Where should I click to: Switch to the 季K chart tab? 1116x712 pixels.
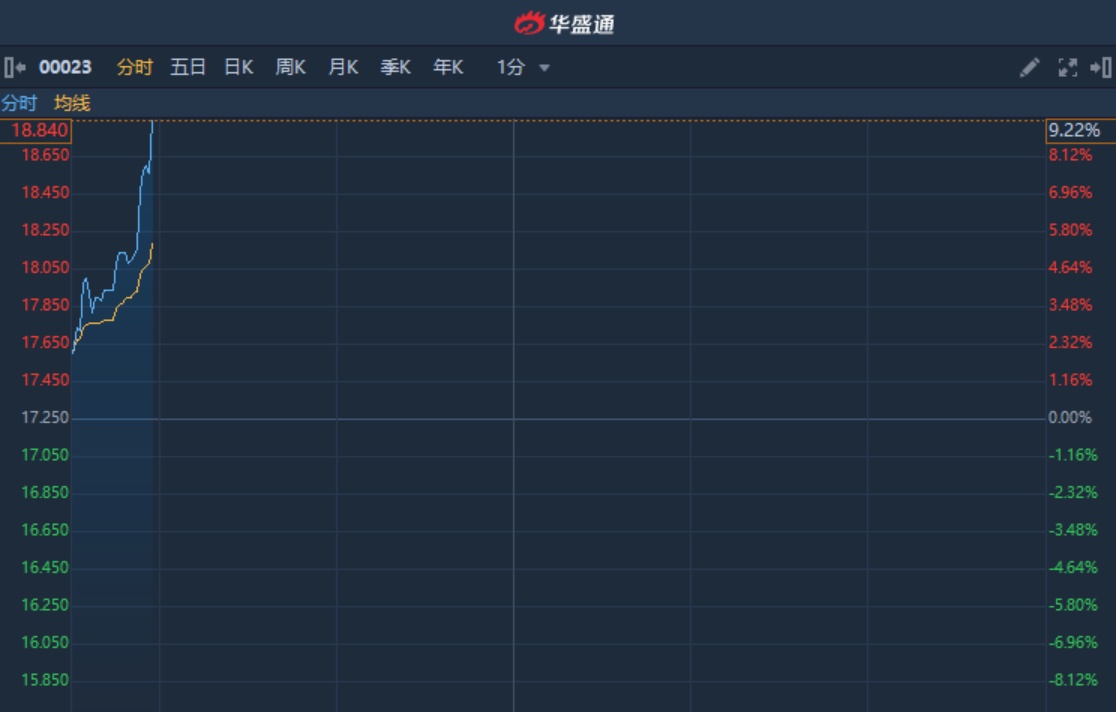click(396, 68)
